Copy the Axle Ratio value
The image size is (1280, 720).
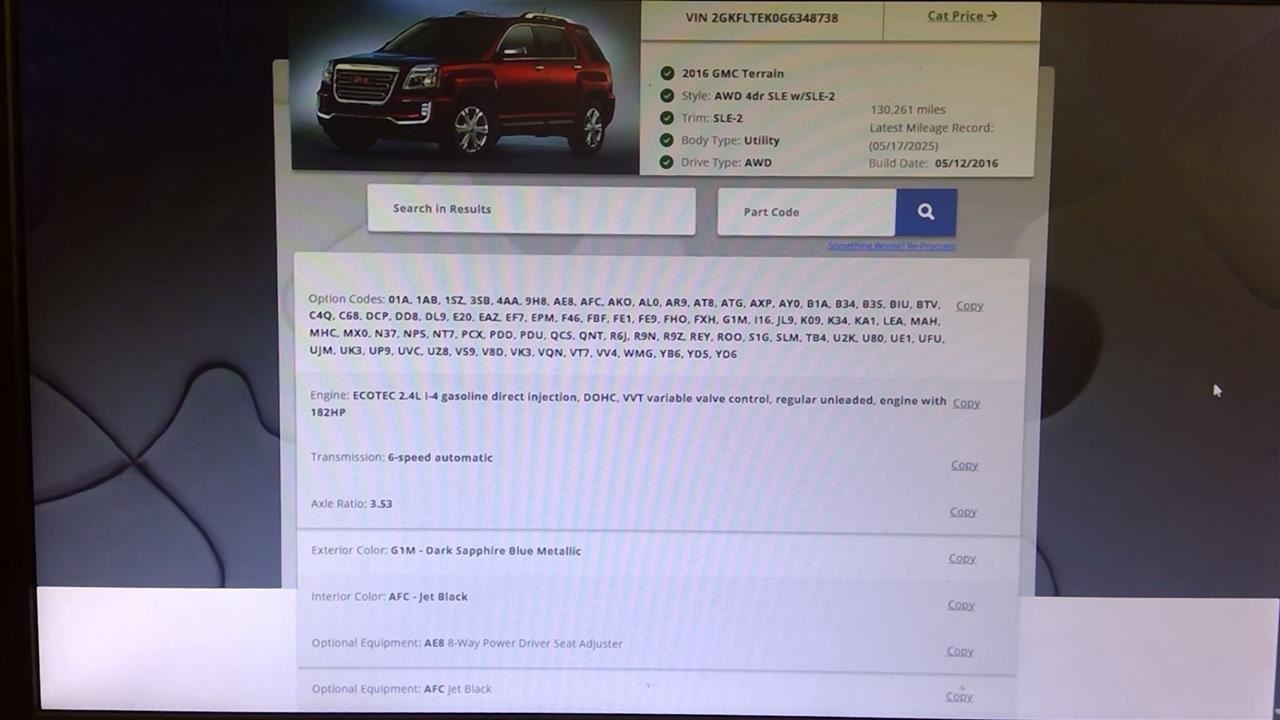click(x=963, y=512)
